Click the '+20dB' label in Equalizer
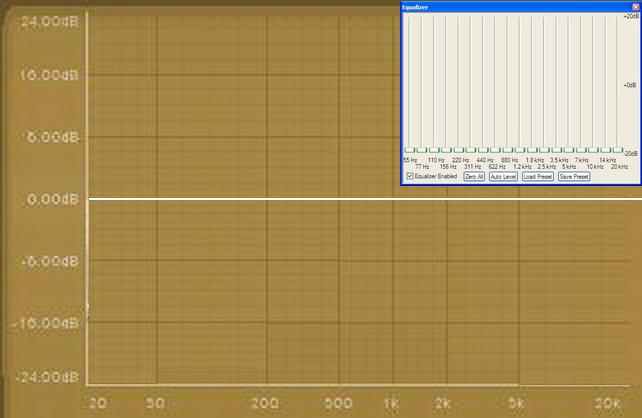Image resolution: width=642 pixels, height=418 pixels. tap(631, 16)
